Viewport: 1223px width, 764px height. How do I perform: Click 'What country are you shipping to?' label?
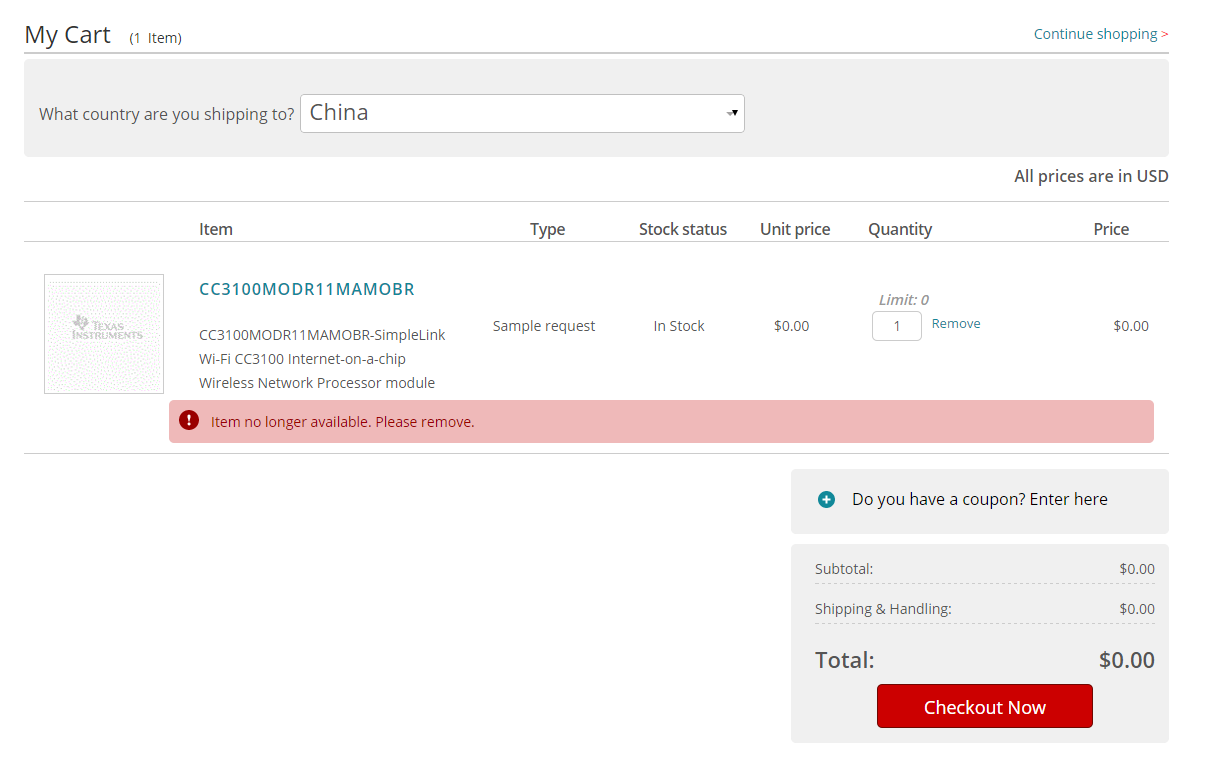click(167, 114)
